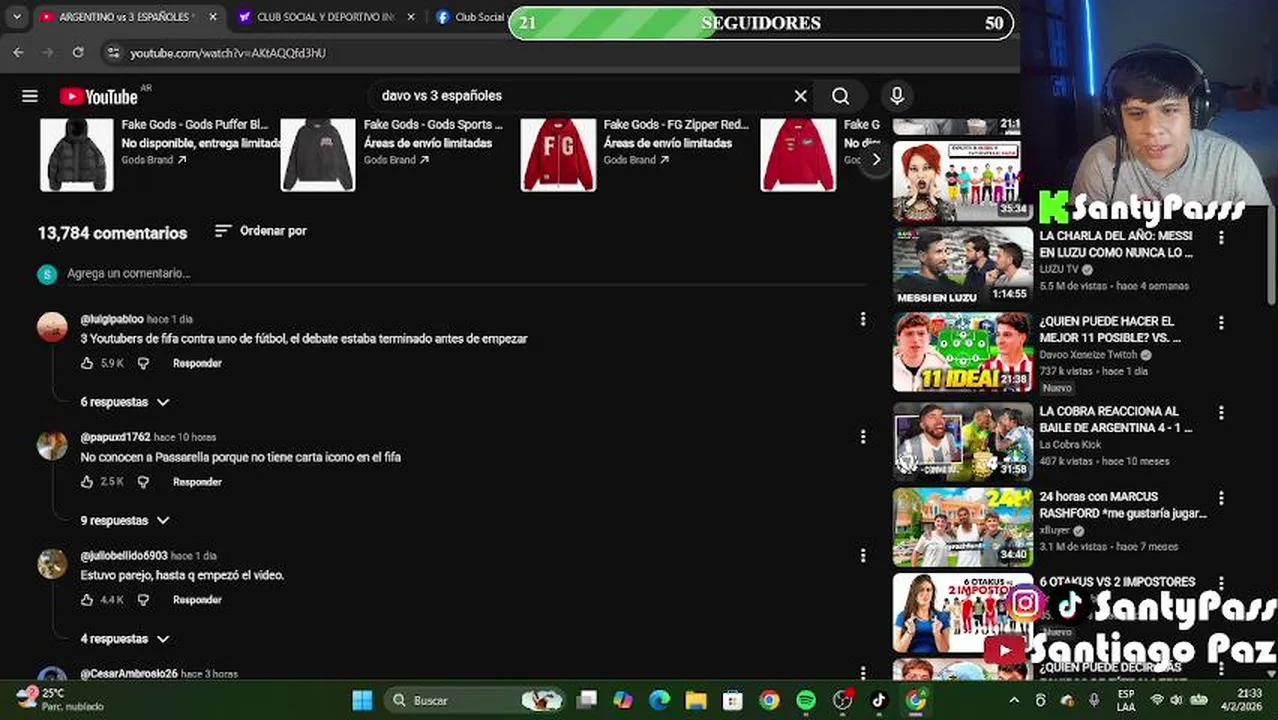Close the ARGENTINO vs 3 ESPAÑOLES tab
Image resolution: width=1278 pixels, height=720 pixels.
click(212, 17)
